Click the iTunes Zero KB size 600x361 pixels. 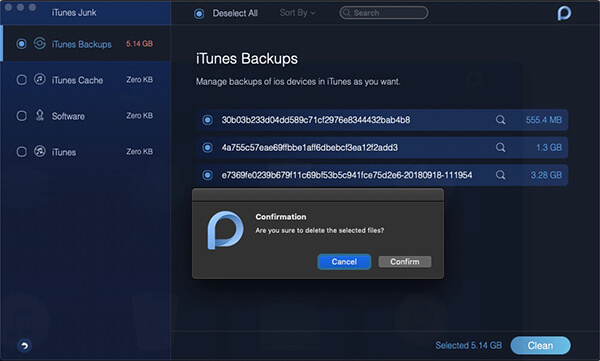(x=139, y=152)
